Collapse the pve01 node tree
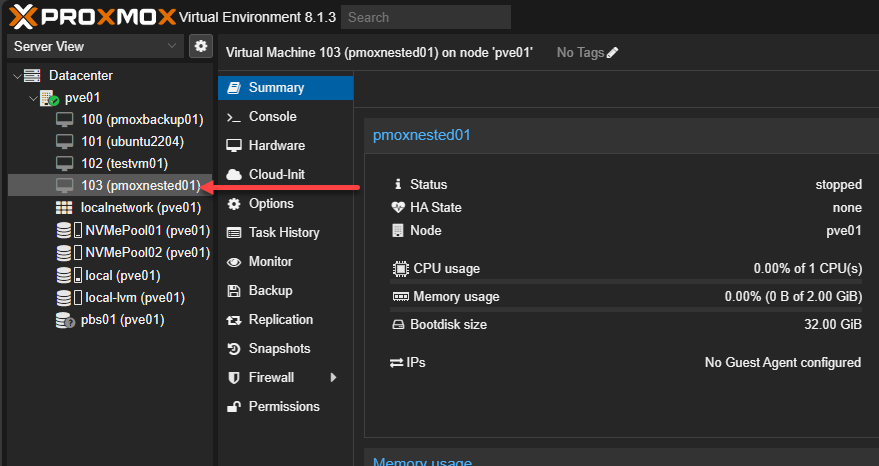Viewport: 879px width, 466px height. point(32,98)
